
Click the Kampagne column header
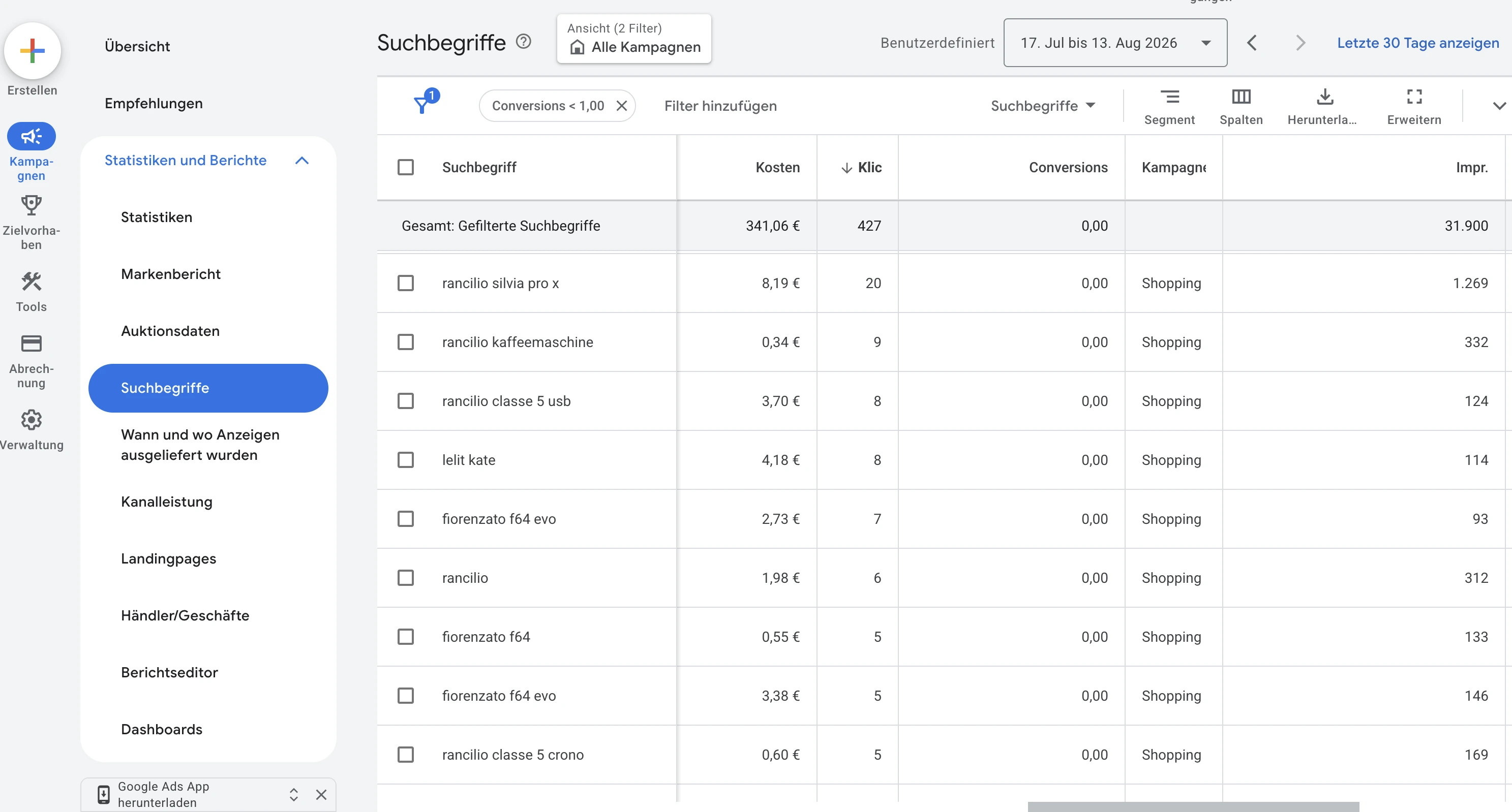coord(1174,168)
